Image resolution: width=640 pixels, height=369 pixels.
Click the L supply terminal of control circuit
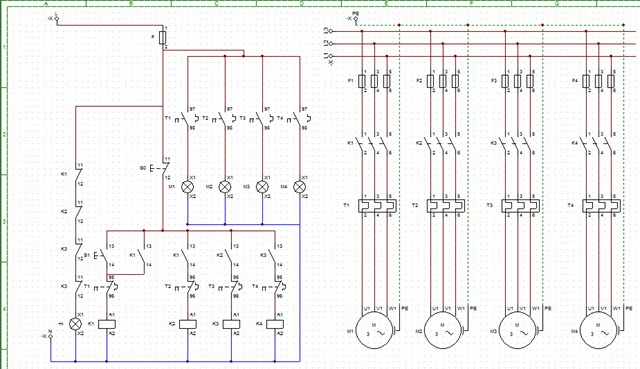click(56, 18)
